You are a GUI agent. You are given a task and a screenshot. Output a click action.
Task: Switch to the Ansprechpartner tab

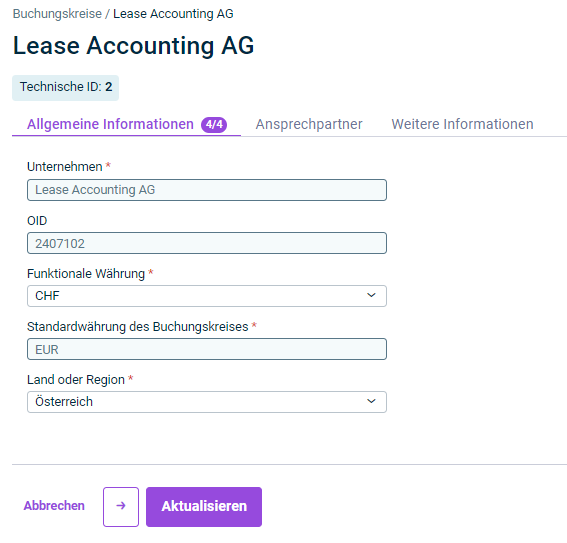tap(309, 124)
